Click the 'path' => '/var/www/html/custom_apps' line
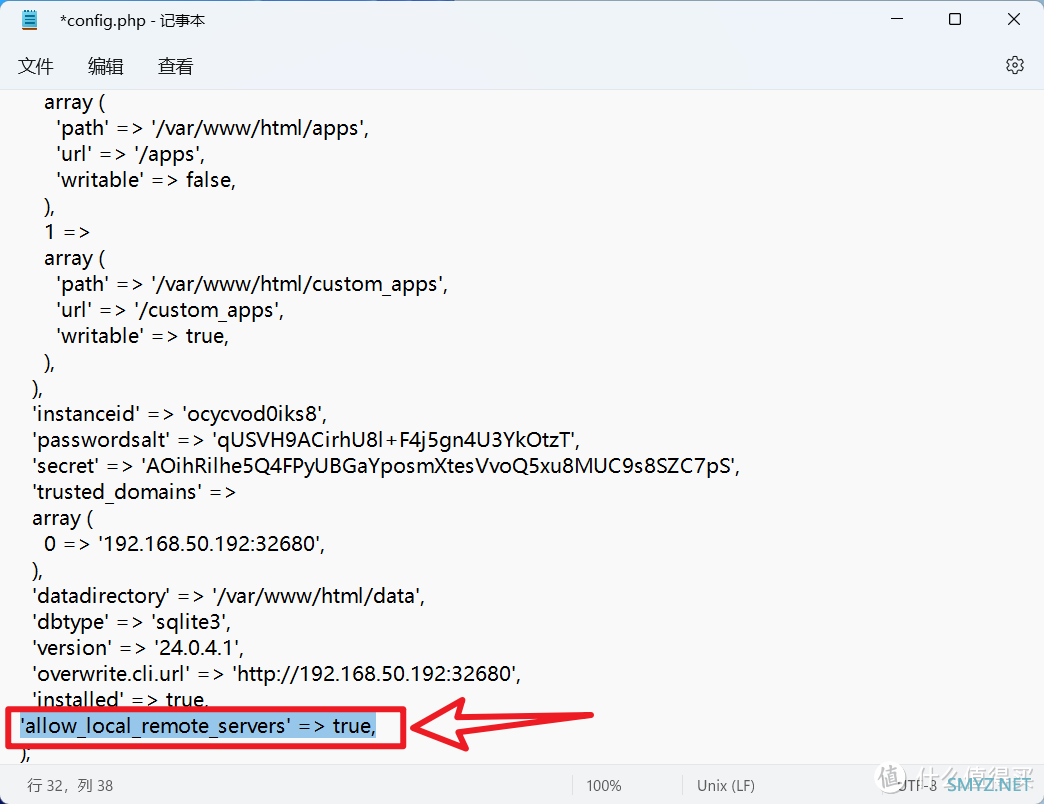The height and width of the screenshot is (804, 1044). coord(252,284)
